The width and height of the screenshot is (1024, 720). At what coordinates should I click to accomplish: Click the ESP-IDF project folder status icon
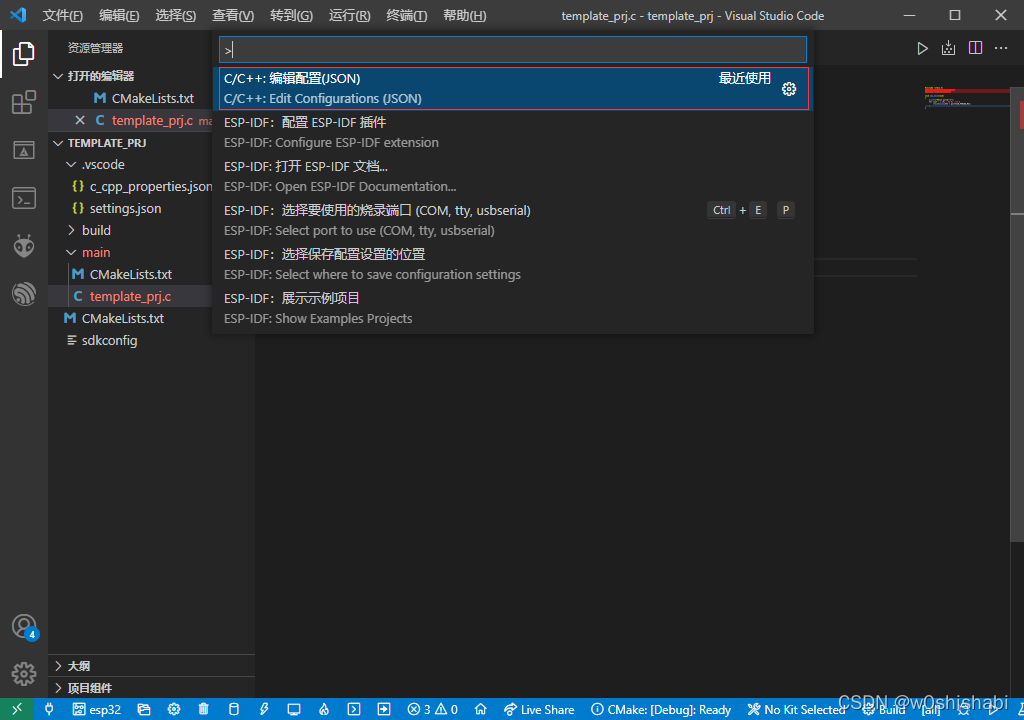tap(144, 709)
